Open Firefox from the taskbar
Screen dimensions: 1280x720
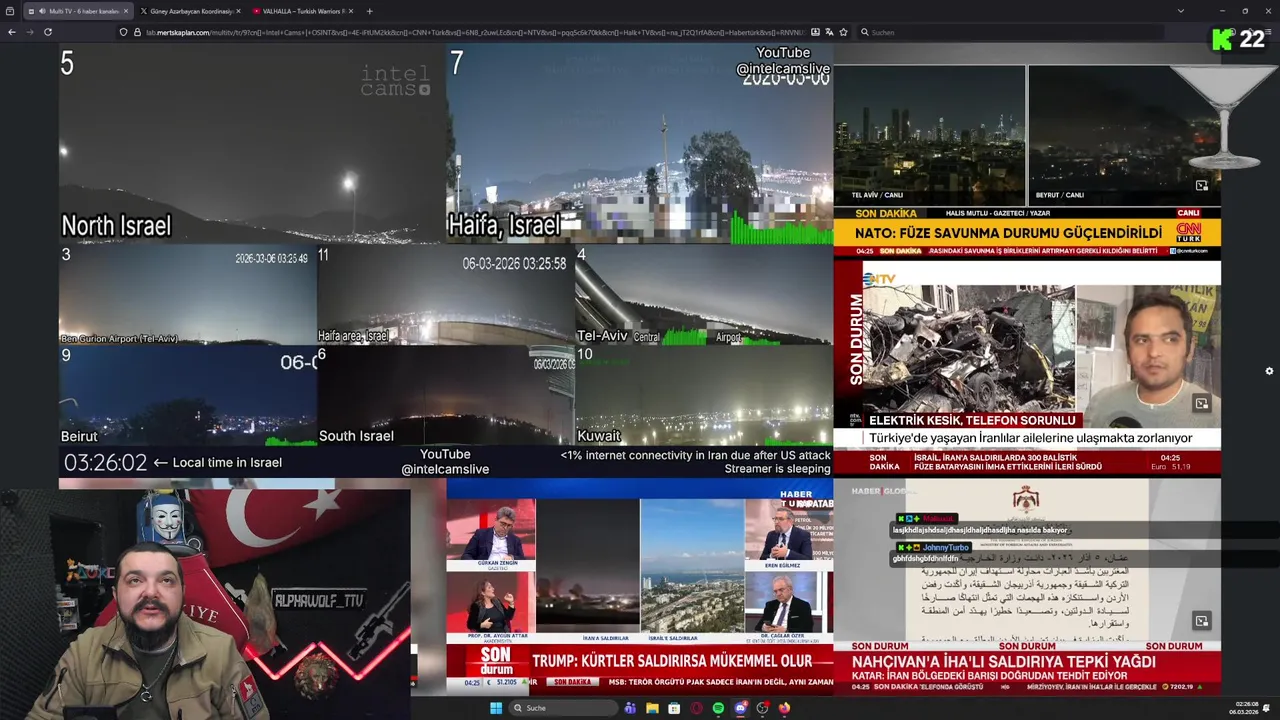point(784,708)
